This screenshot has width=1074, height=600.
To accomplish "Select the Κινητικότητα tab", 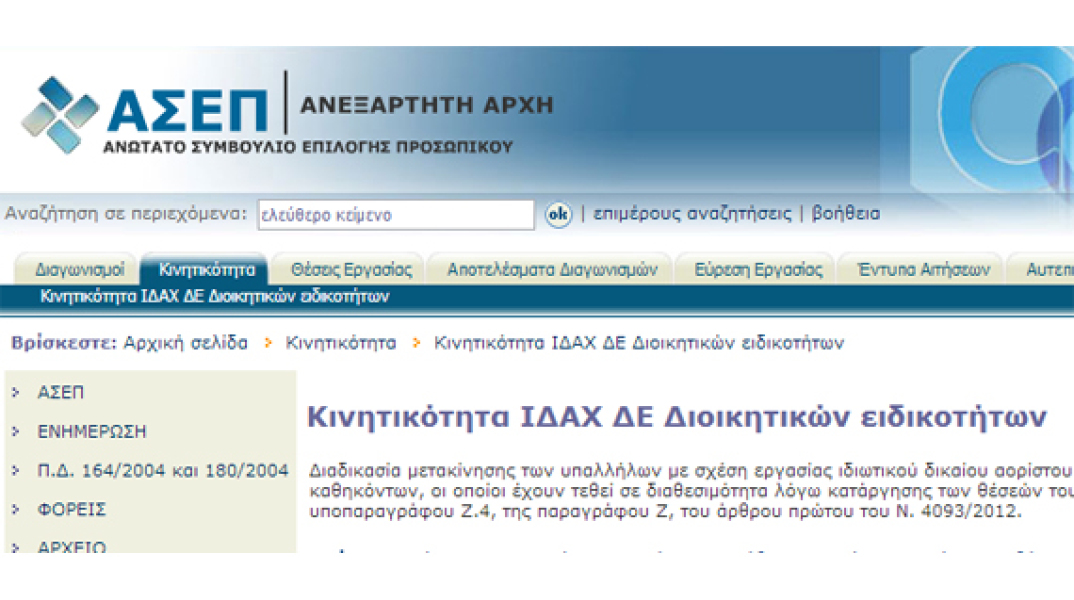I will click(206, 270).
